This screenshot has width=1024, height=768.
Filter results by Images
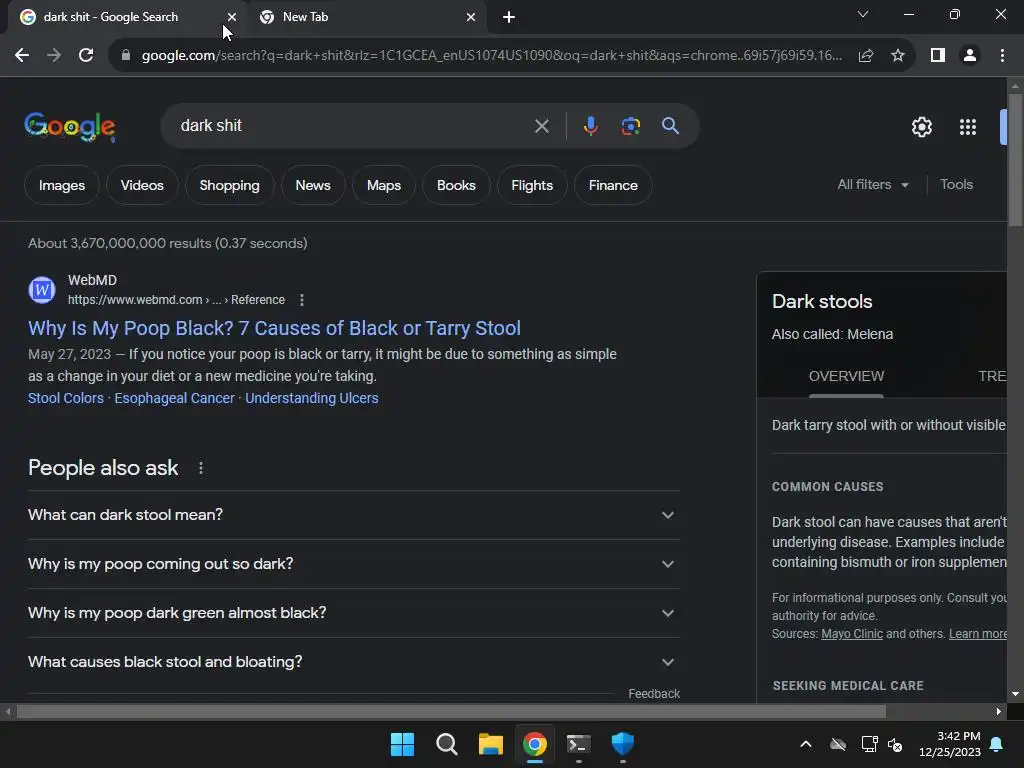62,185
